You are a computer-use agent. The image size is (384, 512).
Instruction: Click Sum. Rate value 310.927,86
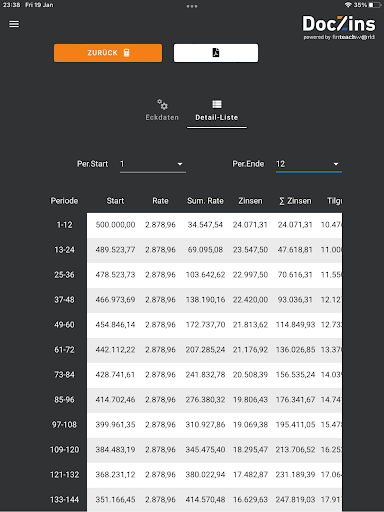click(x=205, y=425)
